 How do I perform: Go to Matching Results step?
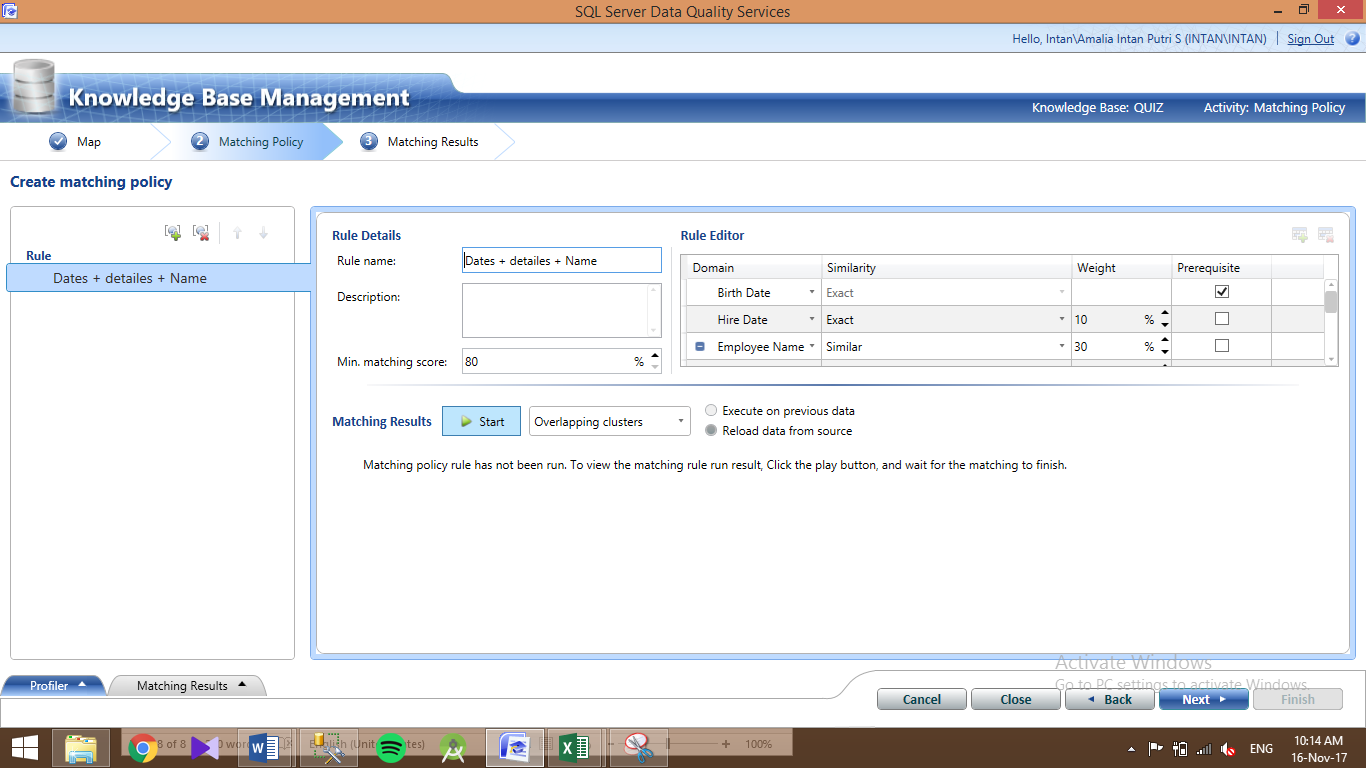420,142
